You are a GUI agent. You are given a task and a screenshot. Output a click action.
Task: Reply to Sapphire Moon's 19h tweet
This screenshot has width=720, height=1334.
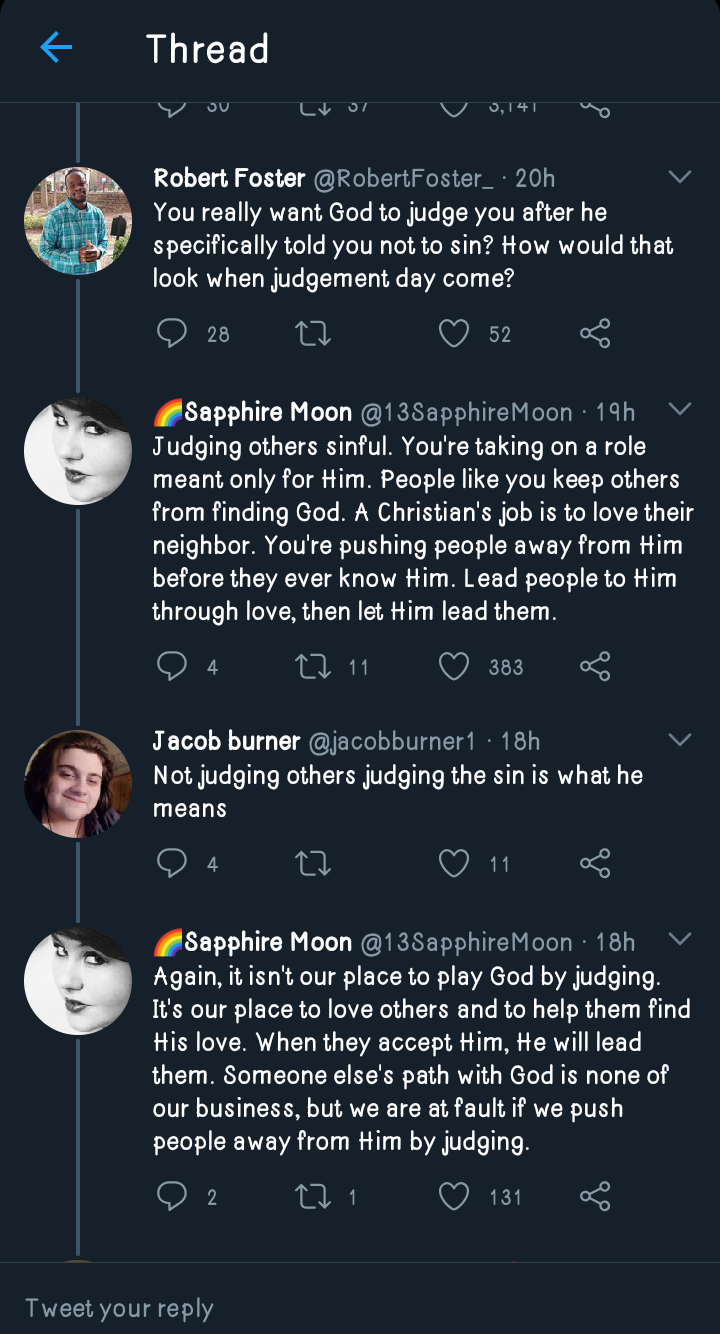point(172,666)
